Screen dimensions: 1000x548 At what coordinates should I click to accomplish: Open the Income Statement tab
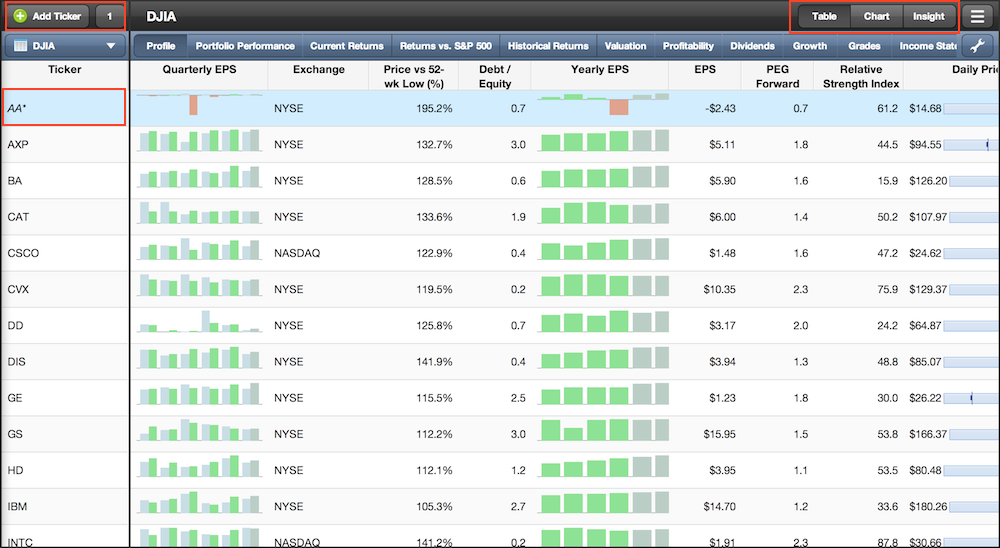pyautogui.click(x=927, y=46)
